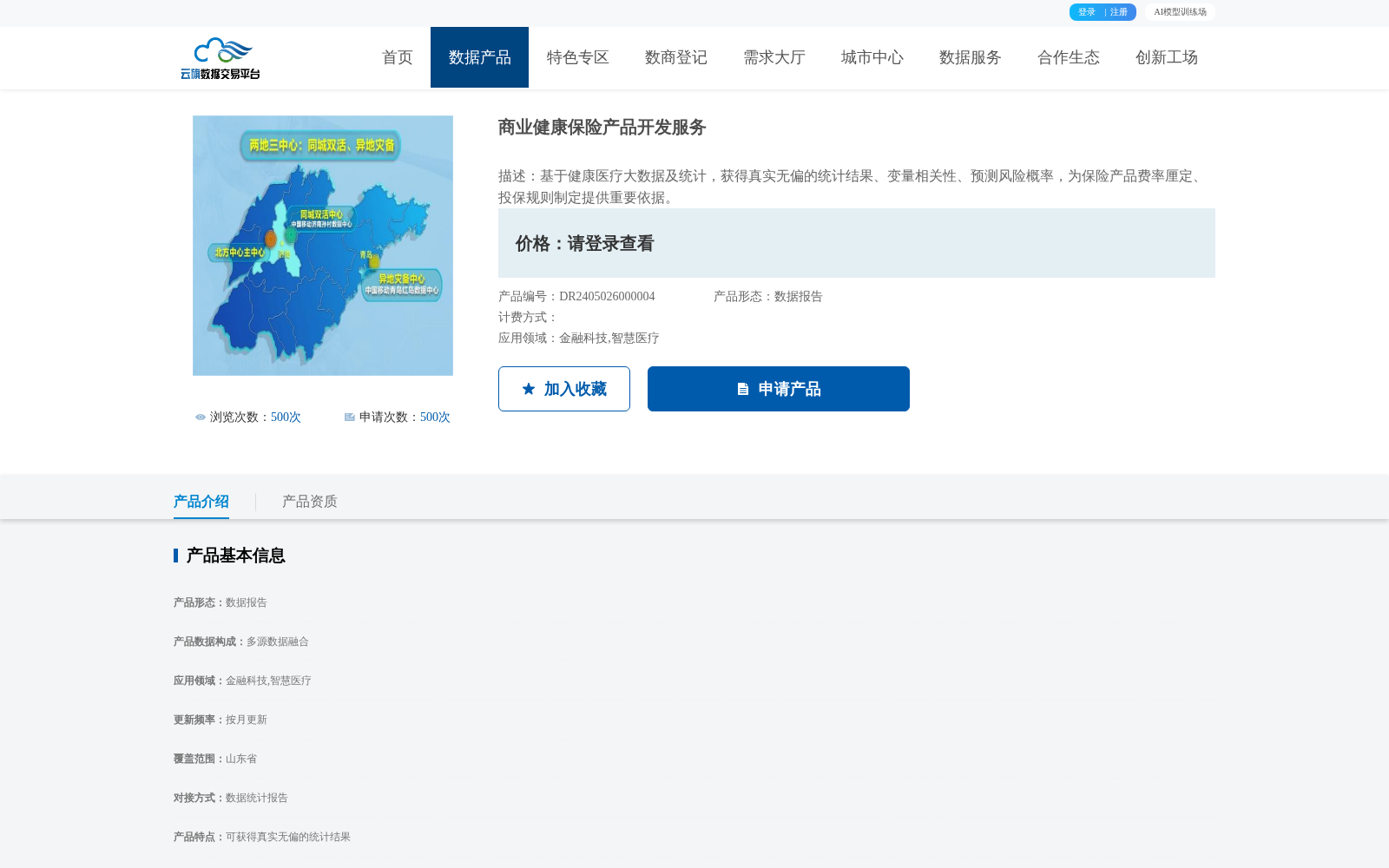Select the 数据产品 navigation item

[479, 57]
